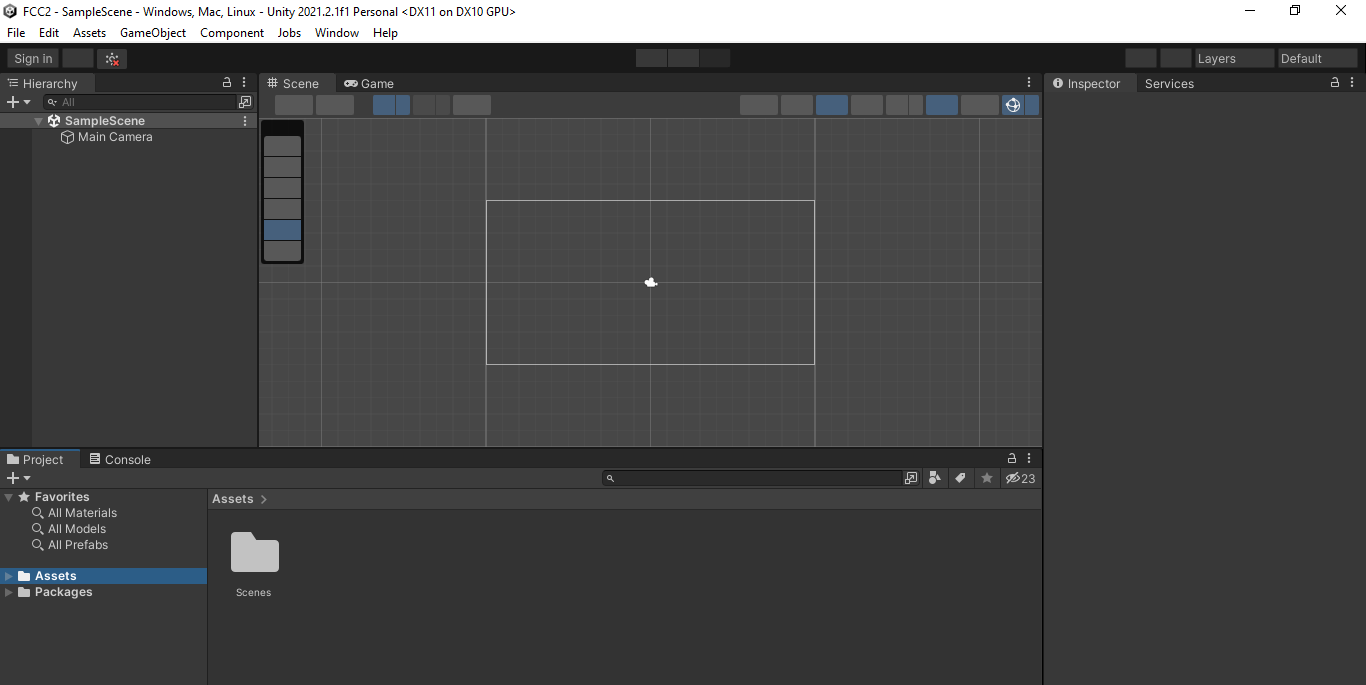Switch to the Services tab
This screenshot has height=685, width=1366.
pyautogui.click(x=1169, y=83)
